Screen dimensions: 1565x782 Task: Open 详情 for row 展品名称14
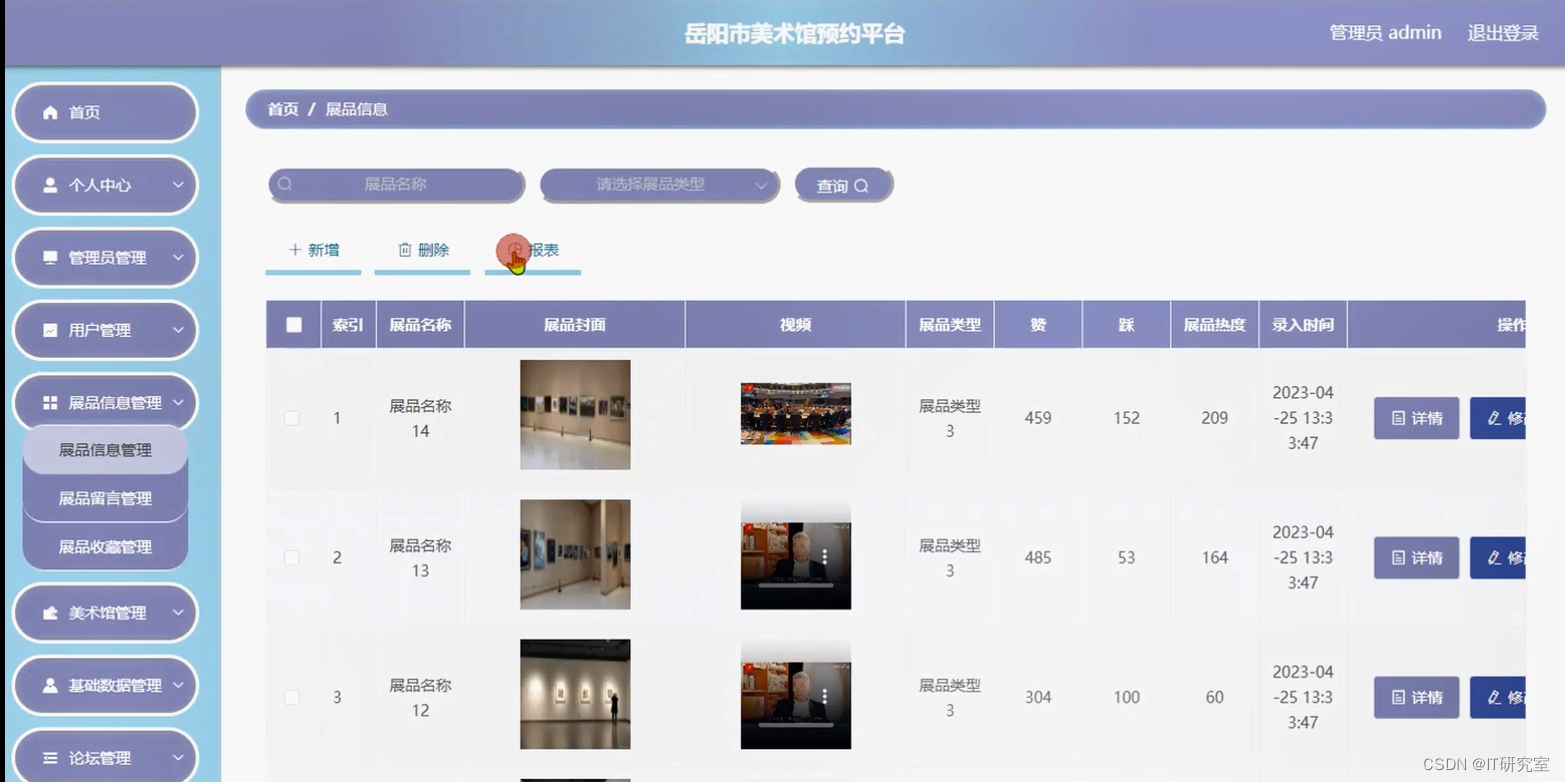click(x=1416, y=418)
